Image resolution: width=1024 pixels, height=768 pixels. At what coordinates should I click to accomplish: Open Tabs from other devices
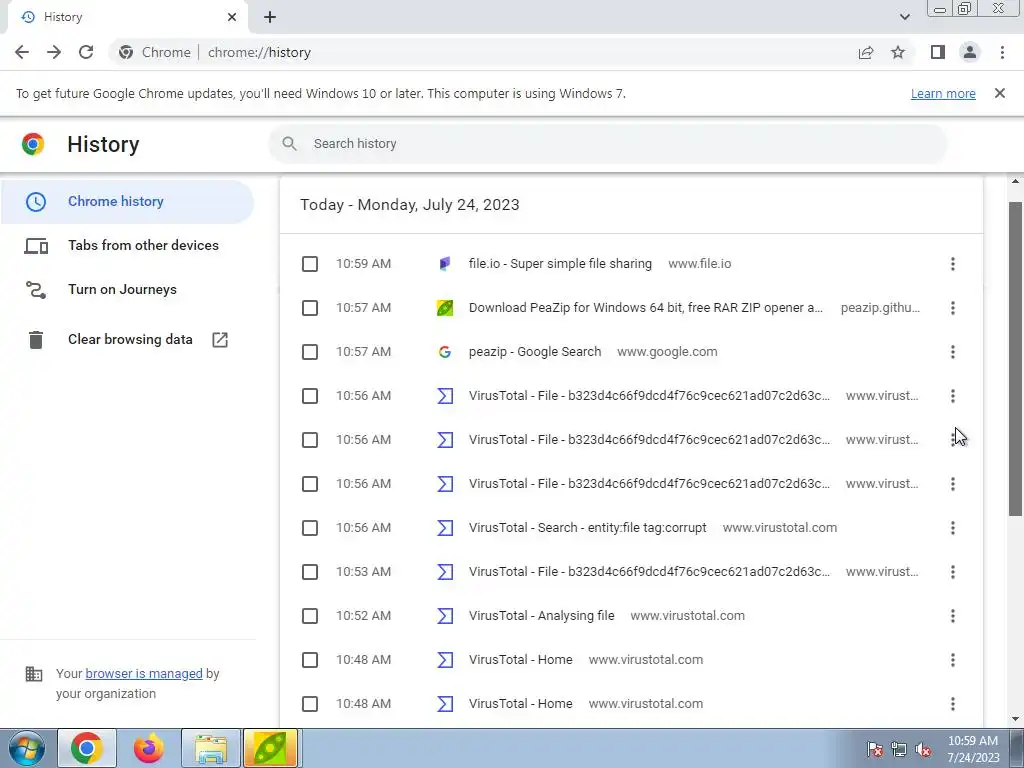tap(127, 246)
